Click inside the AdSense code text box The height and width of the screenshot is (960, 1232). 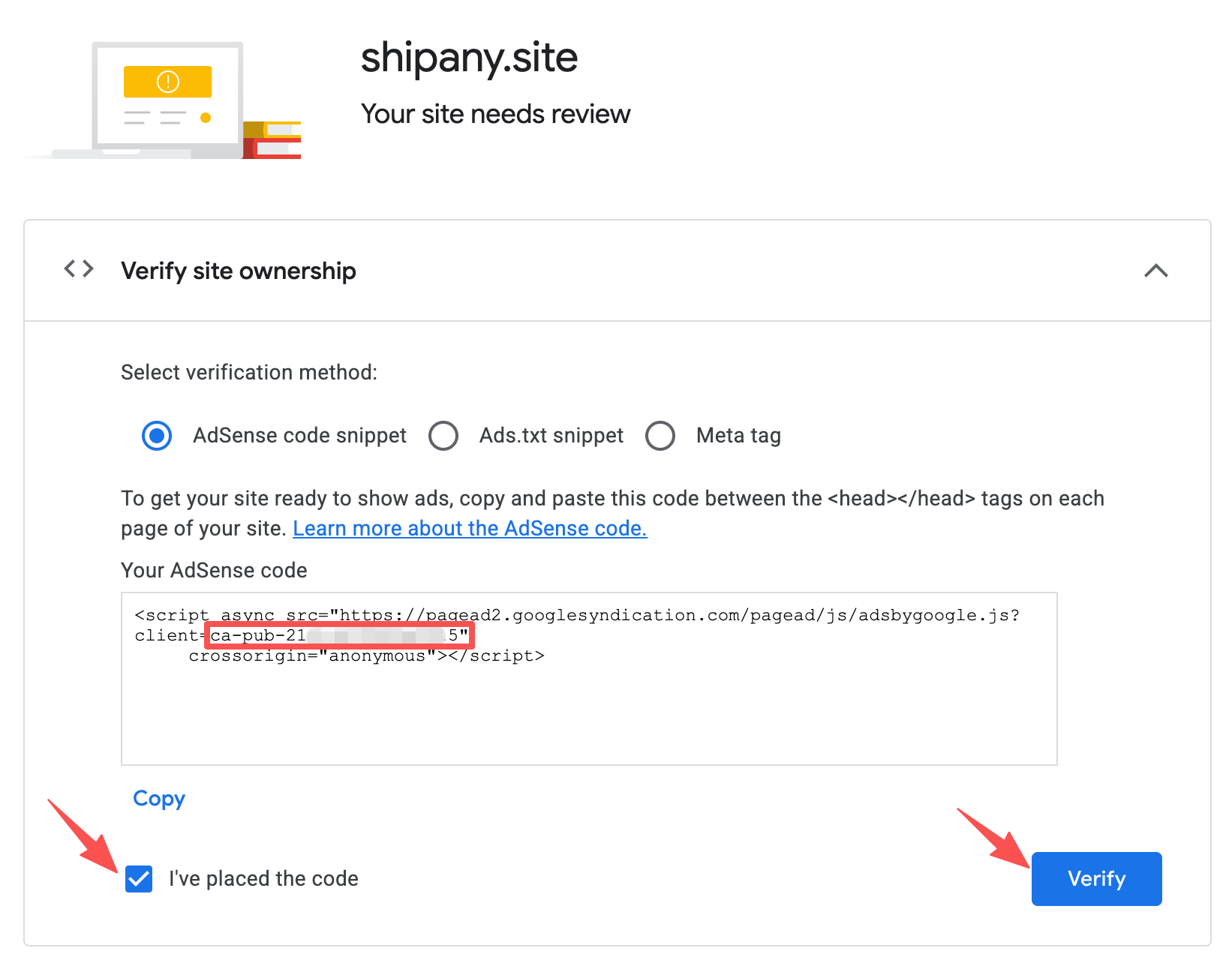click(x=588, y=712)
